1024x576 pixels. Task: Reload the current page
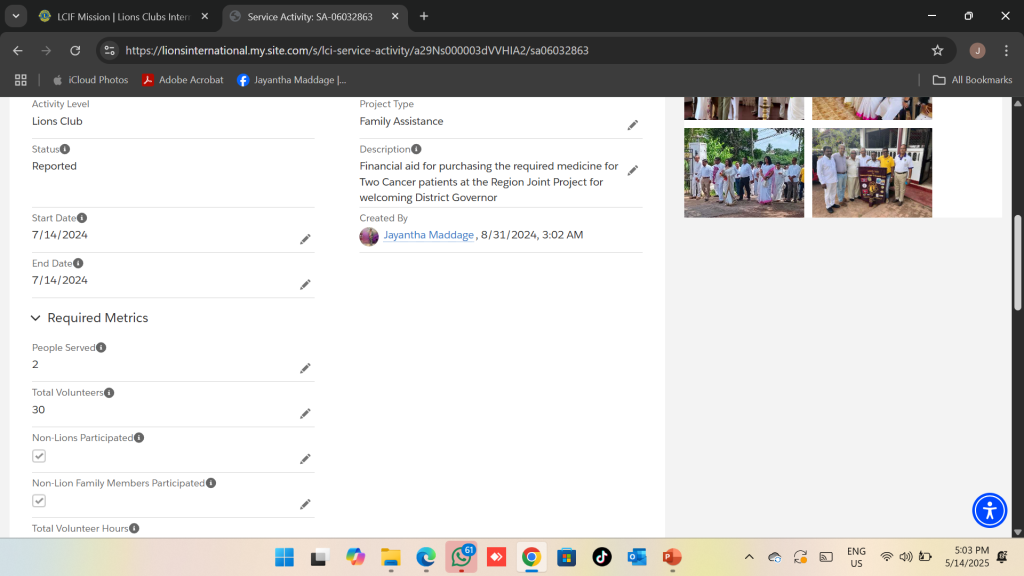click(75, 50)
